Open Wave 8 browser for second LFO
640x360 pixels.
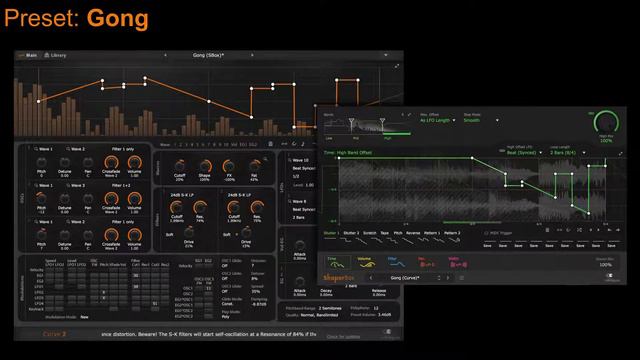[297, 202]
